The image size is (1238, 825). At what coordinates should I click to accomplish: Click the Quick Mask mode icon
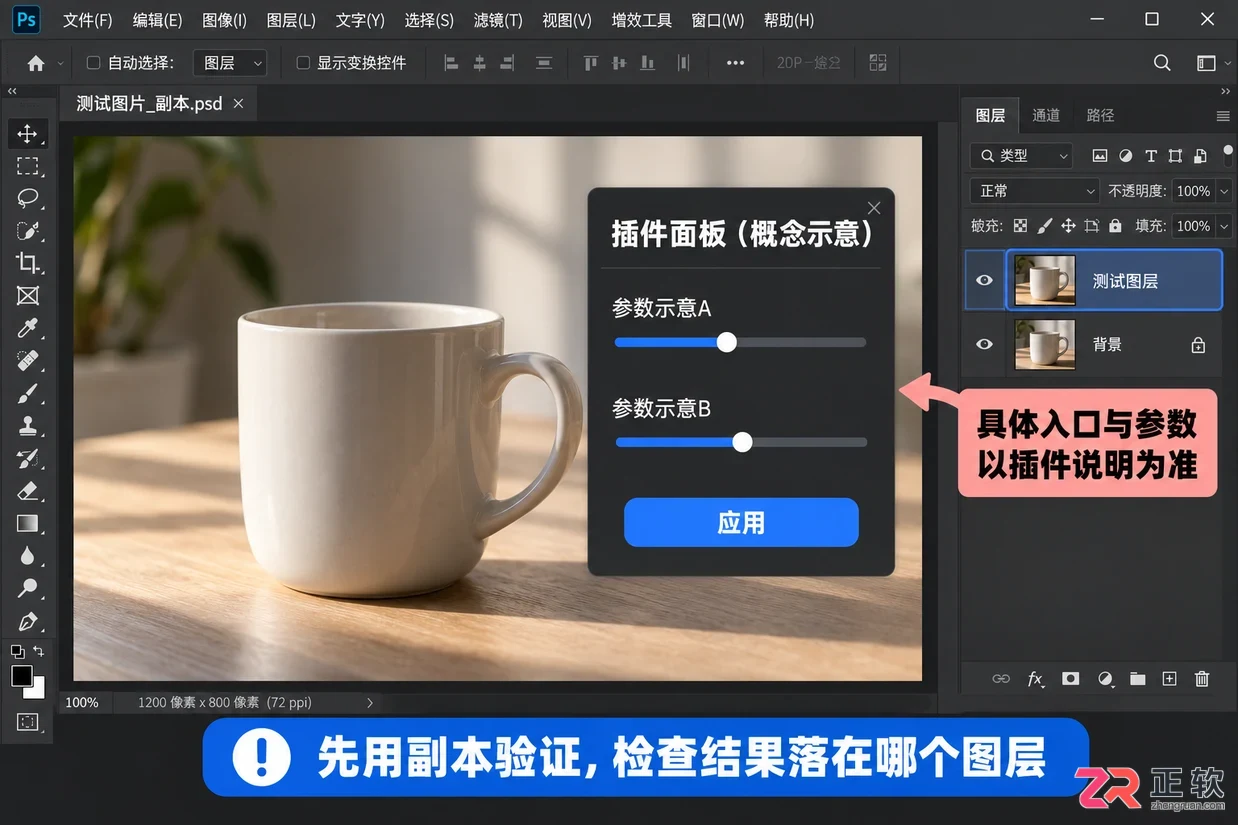[27, 721]
